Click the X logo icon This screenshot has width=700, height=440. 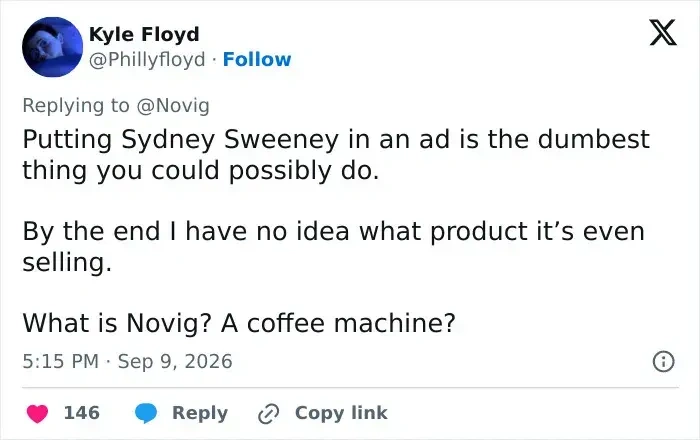[663, 32]
